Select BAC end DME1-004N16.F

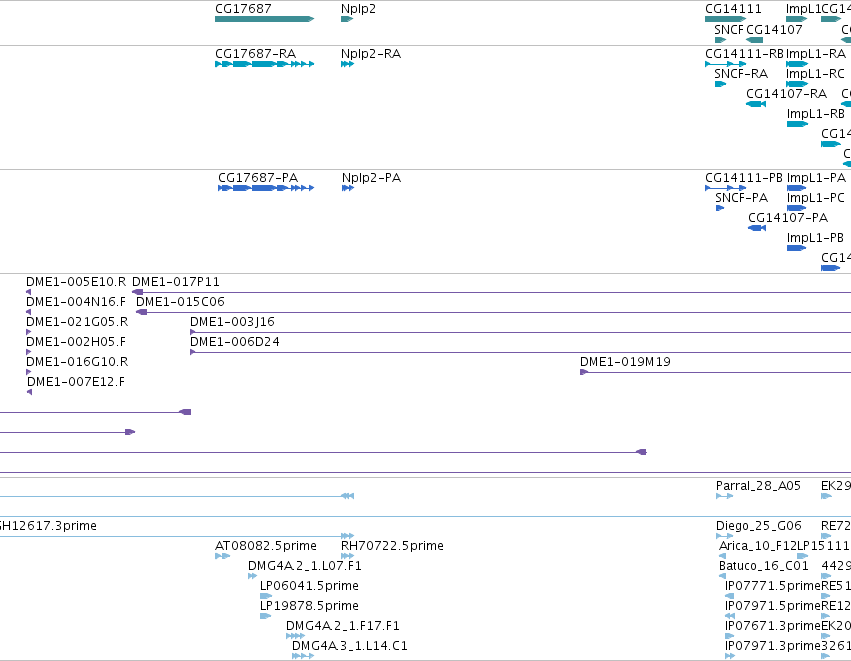click(29, 312)
